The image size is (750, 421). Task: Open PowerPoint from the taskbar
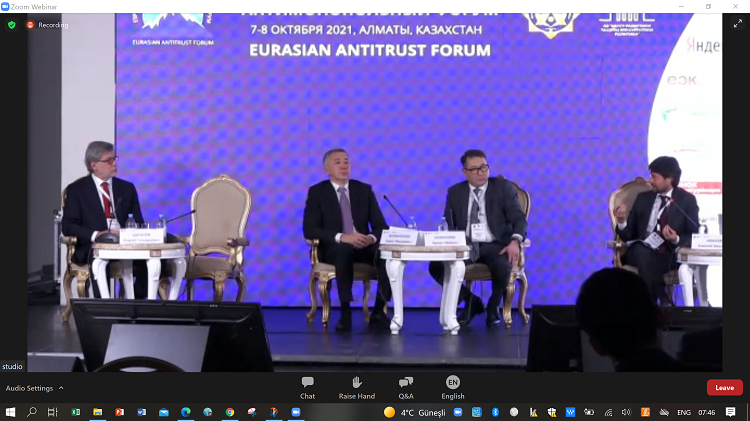120,412
